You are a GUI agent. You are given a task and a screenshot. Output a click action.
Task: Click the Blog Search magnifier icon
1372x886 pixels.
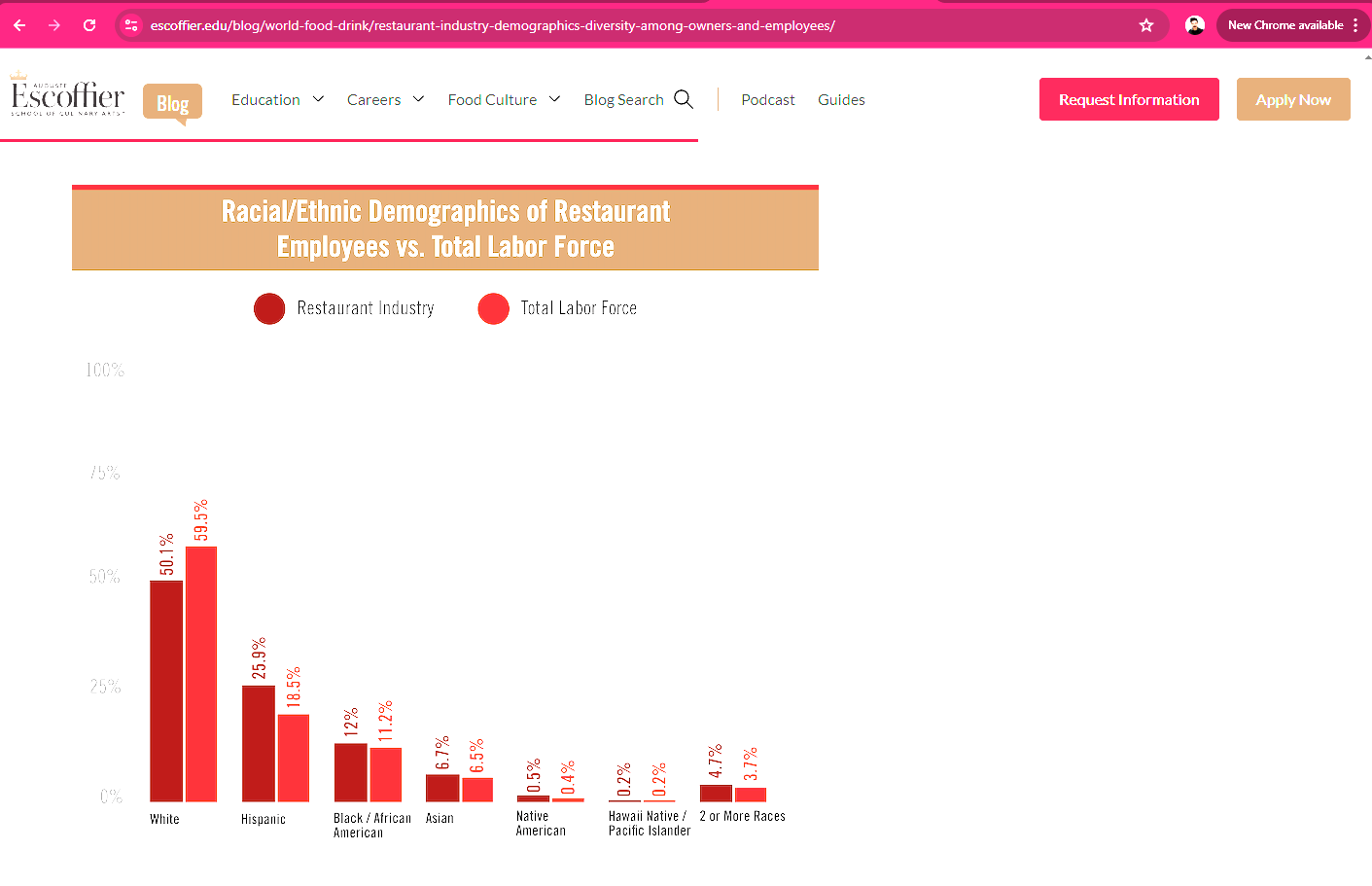[x=684, y=99]
